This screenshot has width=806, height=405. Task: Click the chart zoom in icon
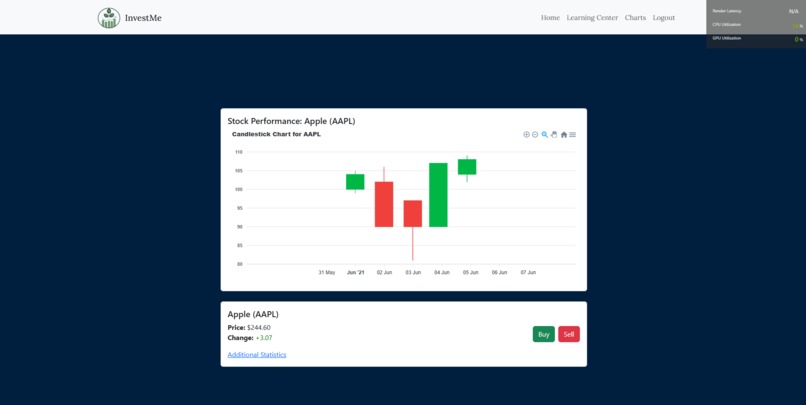pos(526,135)
